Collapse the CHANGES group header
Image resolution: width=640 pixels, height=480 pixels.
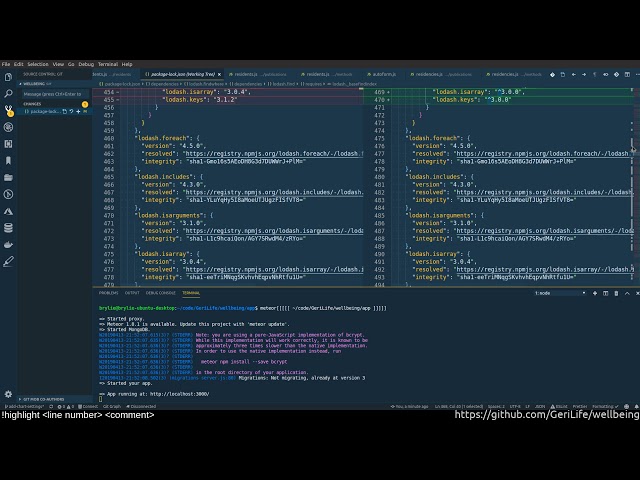coord(55,104)
